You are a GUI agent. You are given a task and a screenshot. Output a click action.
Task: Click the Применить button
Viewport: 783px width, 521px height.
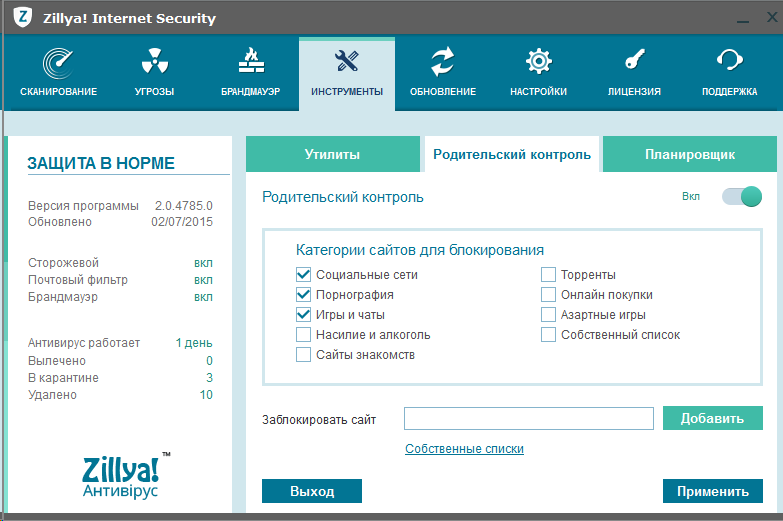[712, 491]
